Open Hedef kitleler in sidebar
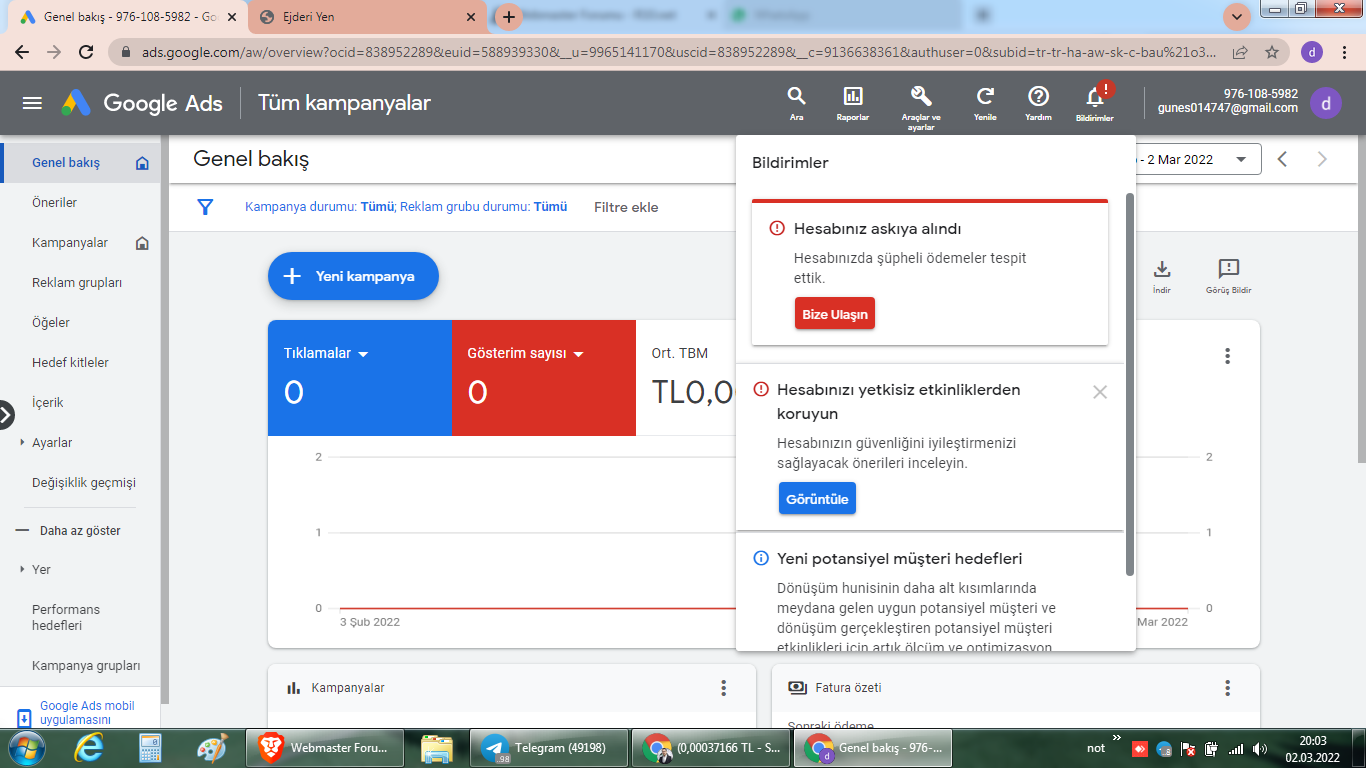Viewport: 1366px width, 768px height. click(x=70, y=362)
